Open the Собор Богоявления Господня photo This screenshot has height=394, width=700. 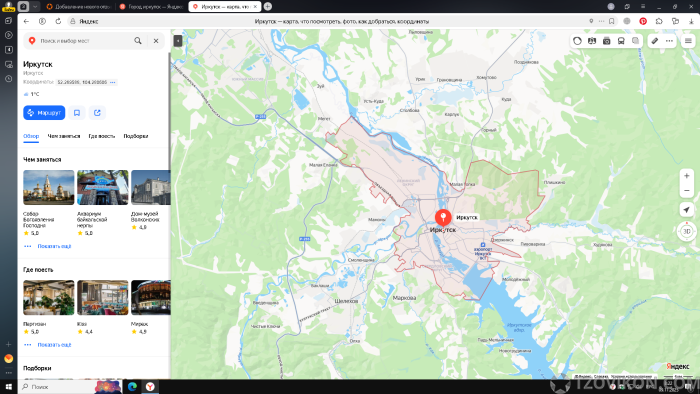point(49,187)
